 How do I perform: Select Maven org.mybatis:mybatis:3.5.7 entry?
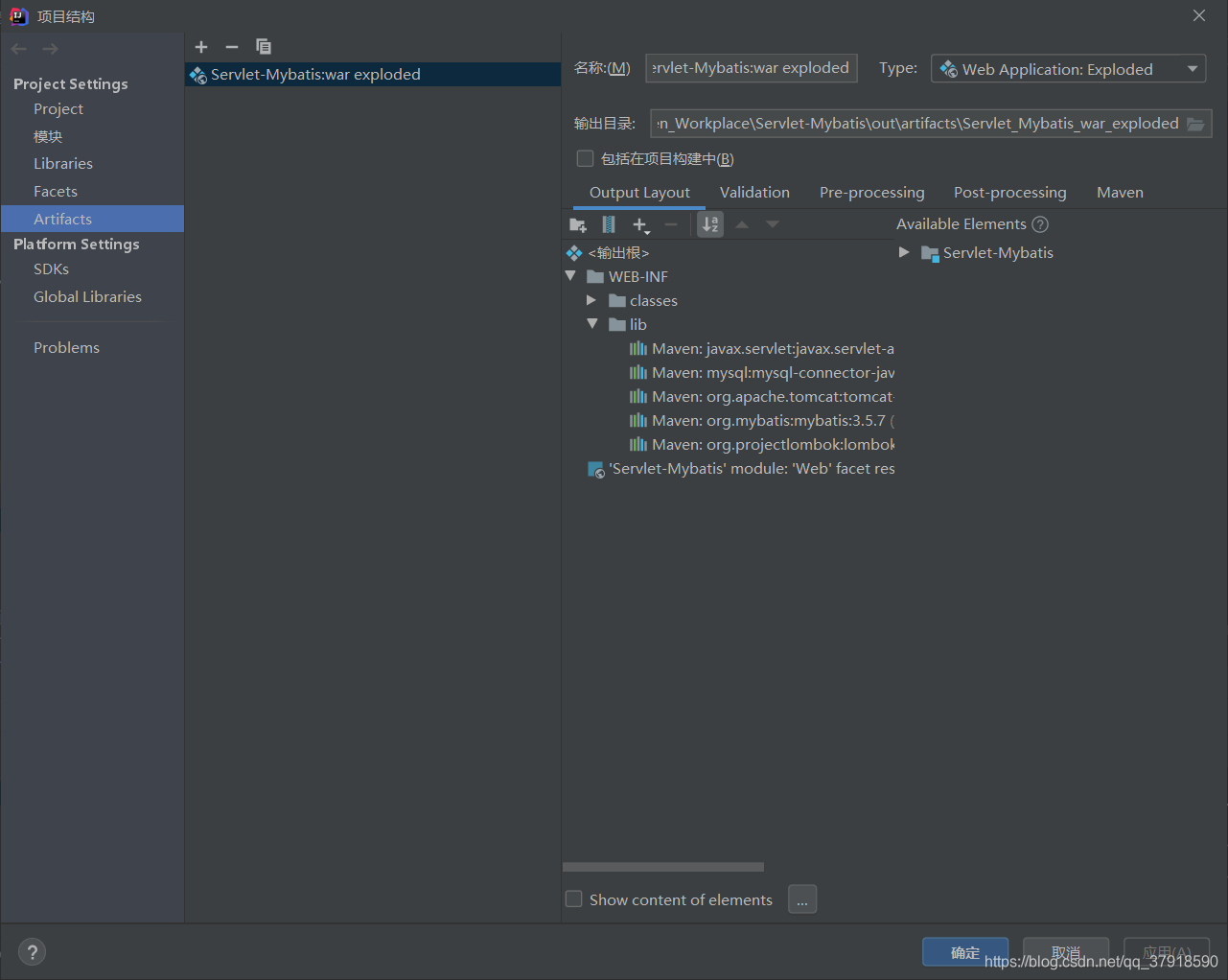coord(762,421)
